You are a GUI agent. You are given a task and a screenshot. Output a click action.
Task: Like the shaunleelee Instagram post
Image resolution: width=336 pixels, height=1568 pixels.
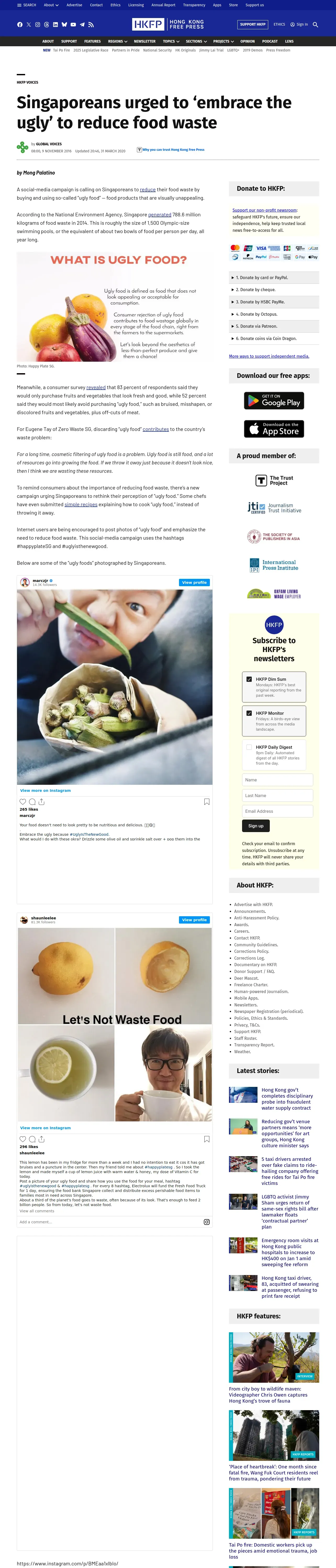[23, 1139]
